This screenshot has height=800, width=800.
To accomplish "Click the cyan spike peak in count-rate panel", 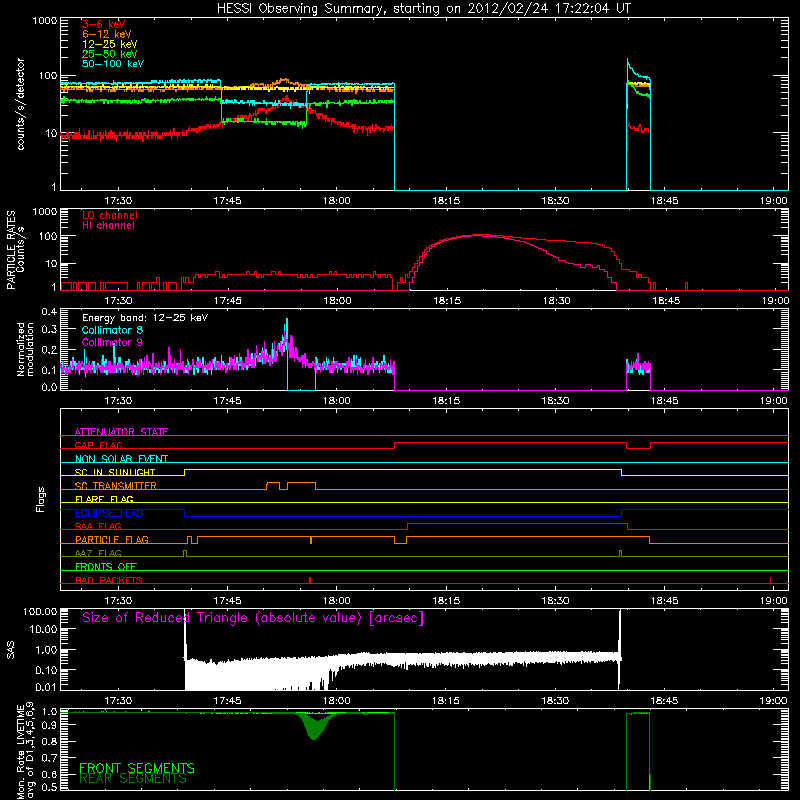I will [628, 60].
